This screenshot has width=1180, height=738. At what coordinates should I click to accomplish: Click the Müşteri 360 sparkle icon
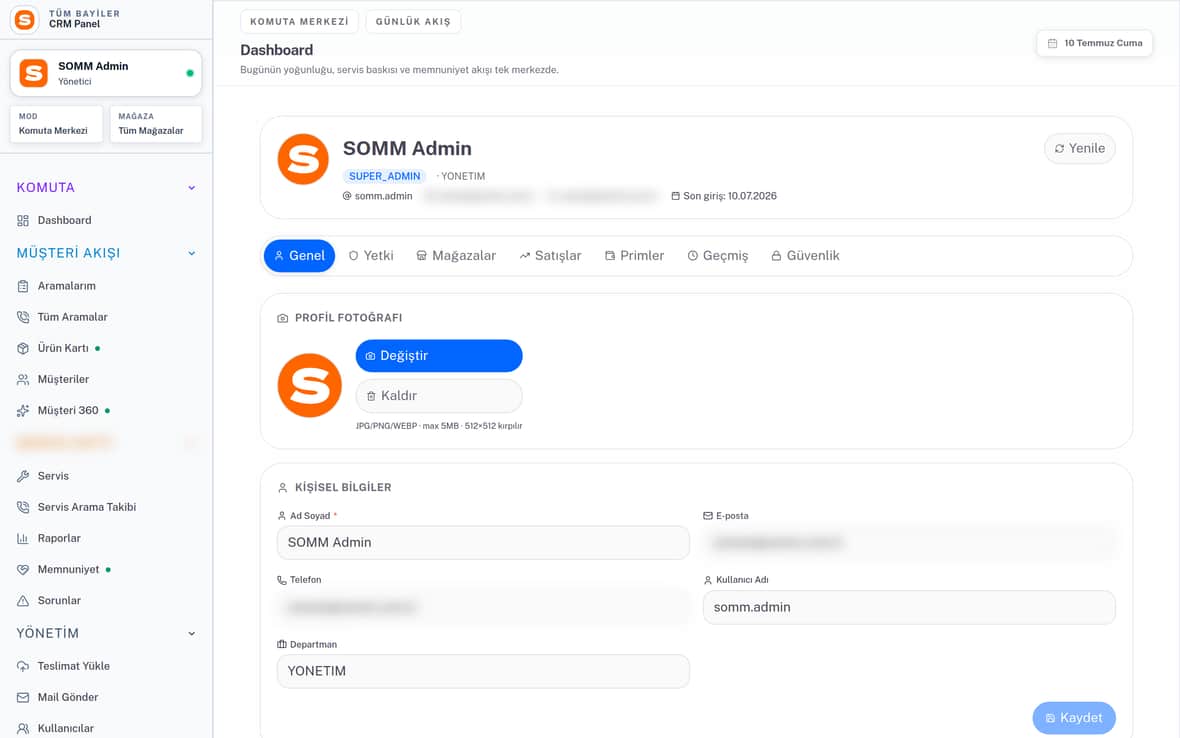click(23, 411)
